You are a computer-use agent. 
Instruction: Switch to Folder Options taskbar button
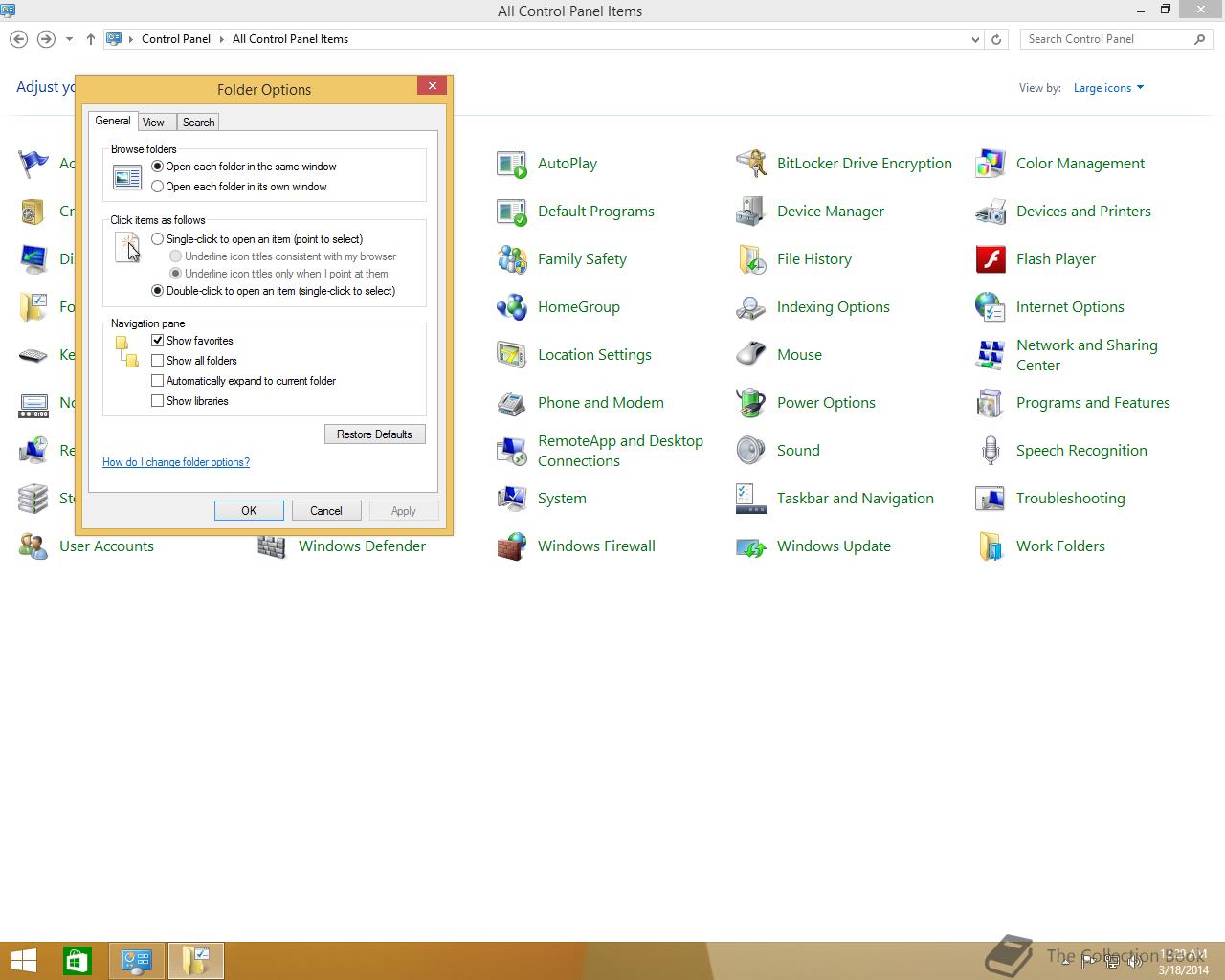pos(196,961)
